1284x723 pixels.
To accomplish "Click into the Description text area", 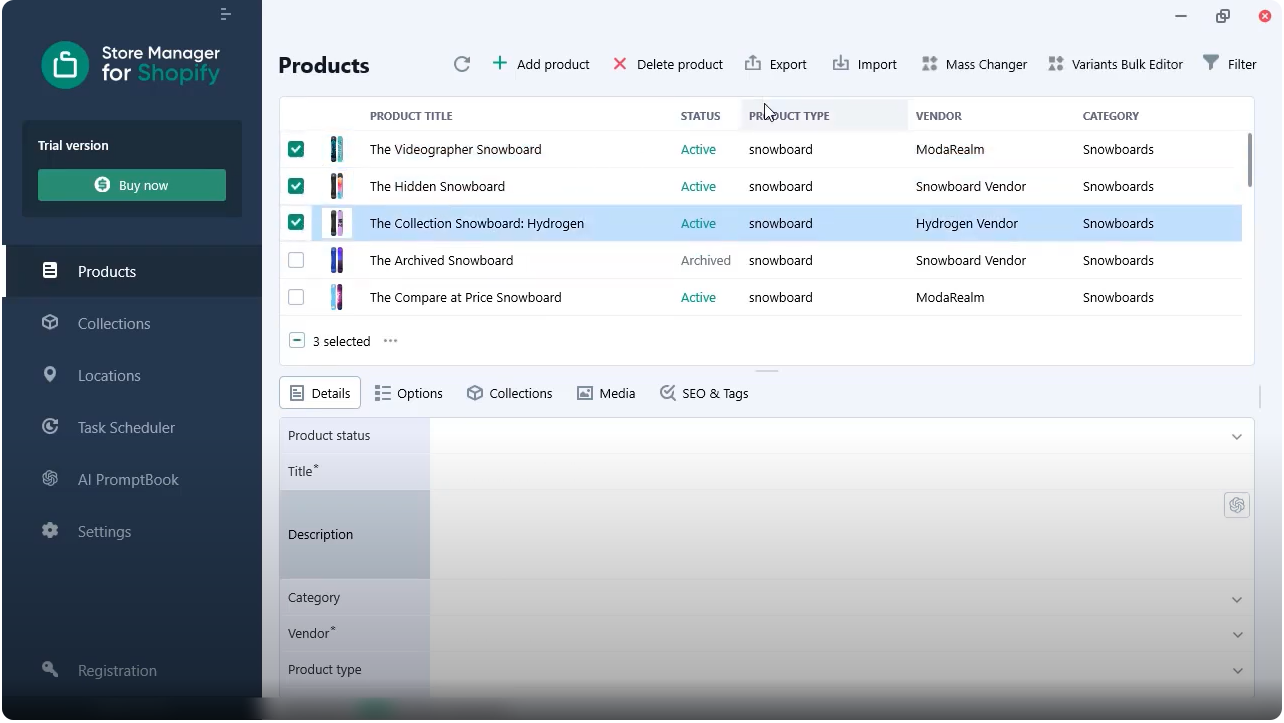I will tap(841, 535).
